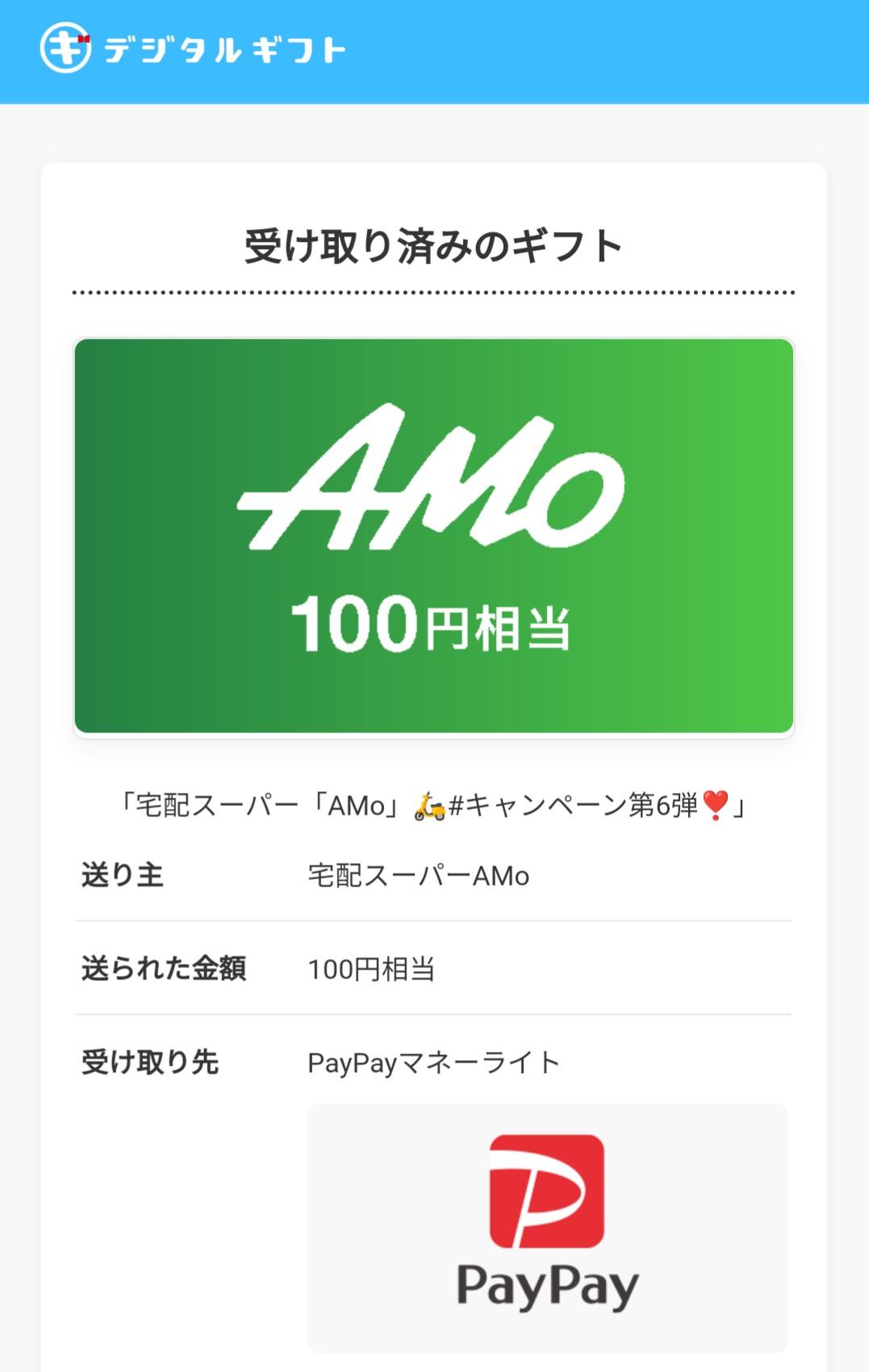The height and width of the screenshot is (1372, 869).
Task: Tap the sender name 宅配スーパーAMo
Action: click(x=418, y=876)
